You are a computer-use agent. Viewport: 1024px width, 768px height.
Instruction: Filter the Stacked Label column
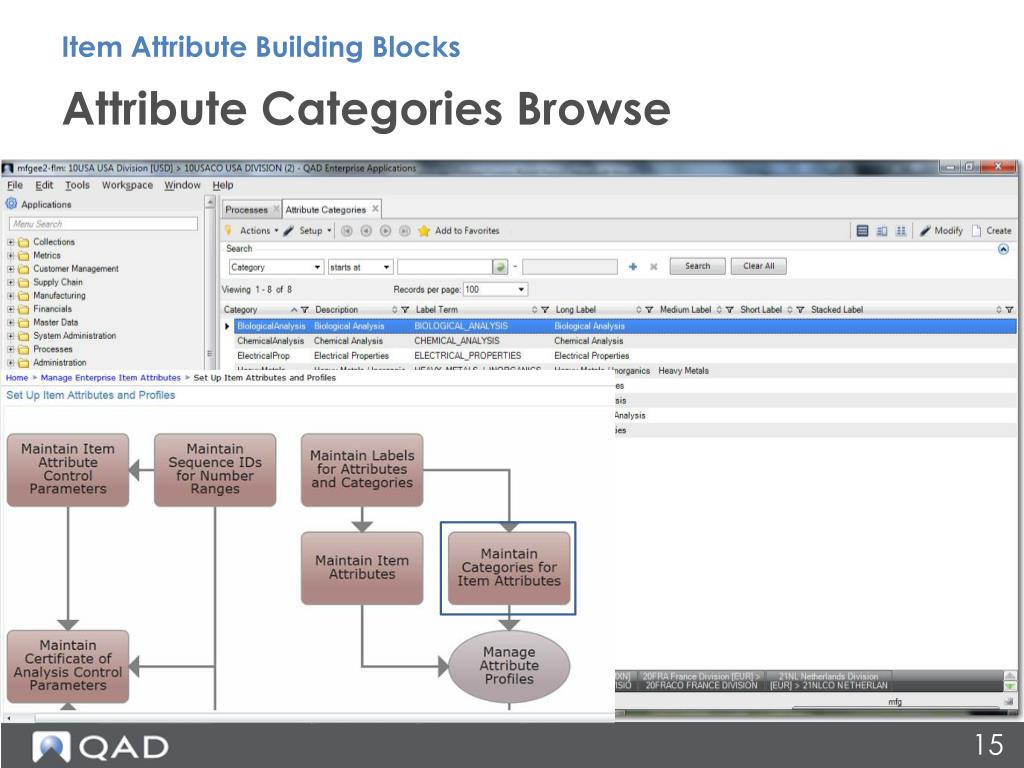click(x=1009, y=310)
